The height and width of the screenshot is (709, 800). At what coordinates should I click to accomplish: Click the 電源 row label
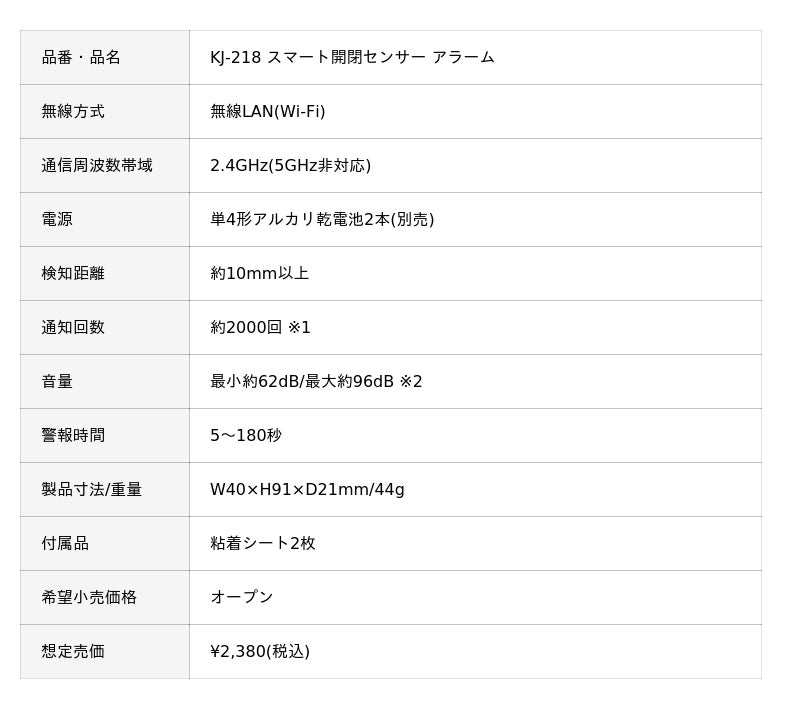tap(57, 219)
